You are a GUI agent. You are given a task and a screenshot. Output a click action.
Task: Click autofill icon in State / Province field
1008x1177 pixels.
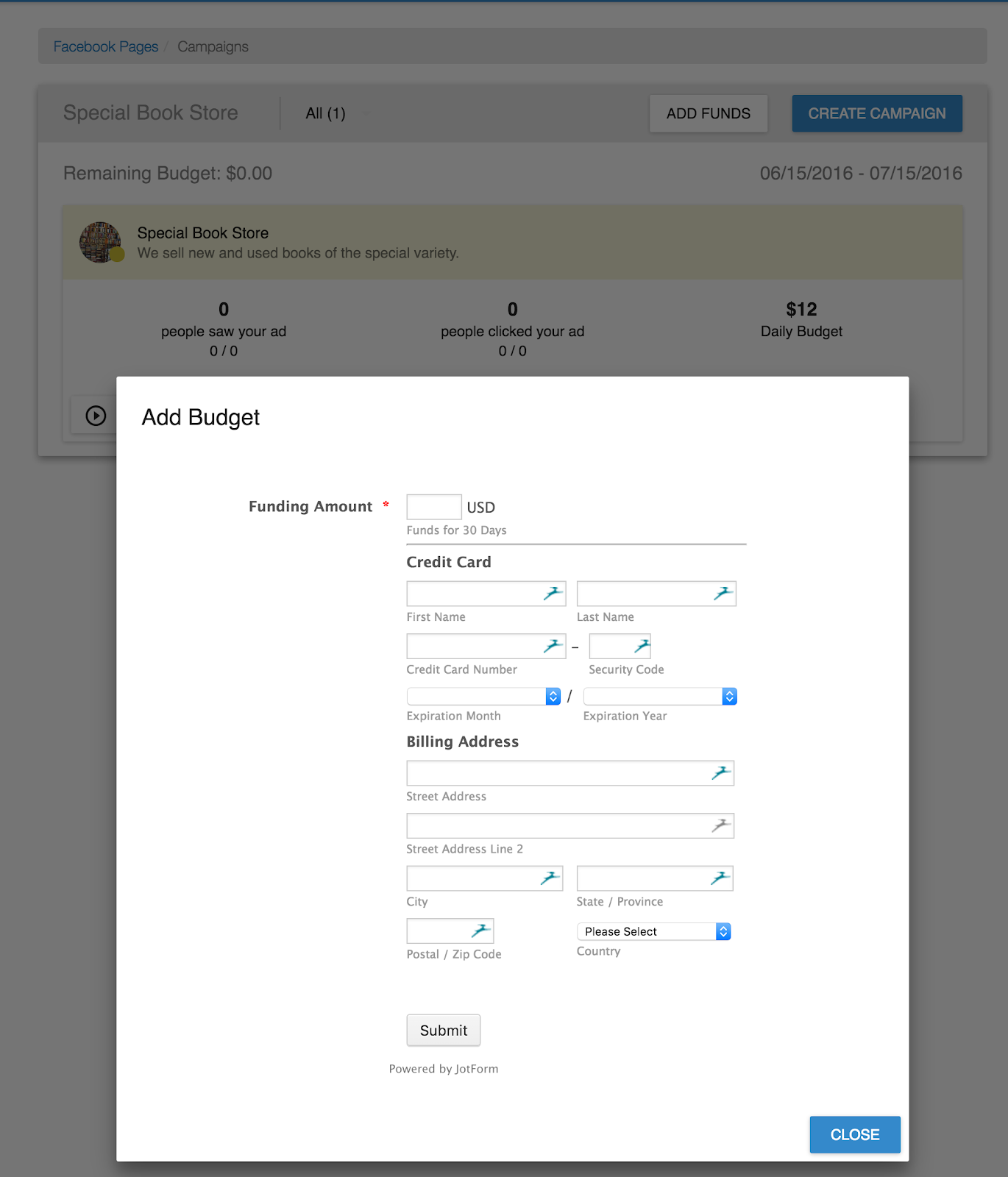(x=720, y=878)
